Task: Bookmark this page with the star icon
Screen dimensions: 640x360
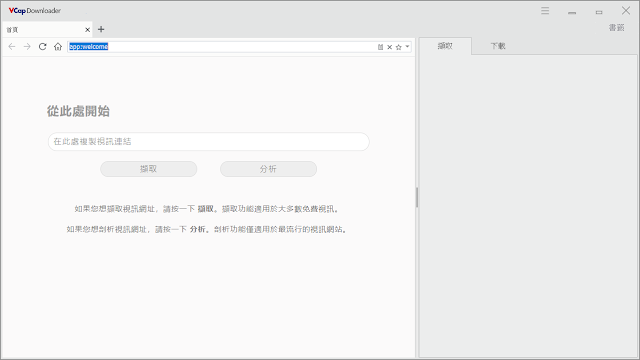Action: tap(399, 47)
